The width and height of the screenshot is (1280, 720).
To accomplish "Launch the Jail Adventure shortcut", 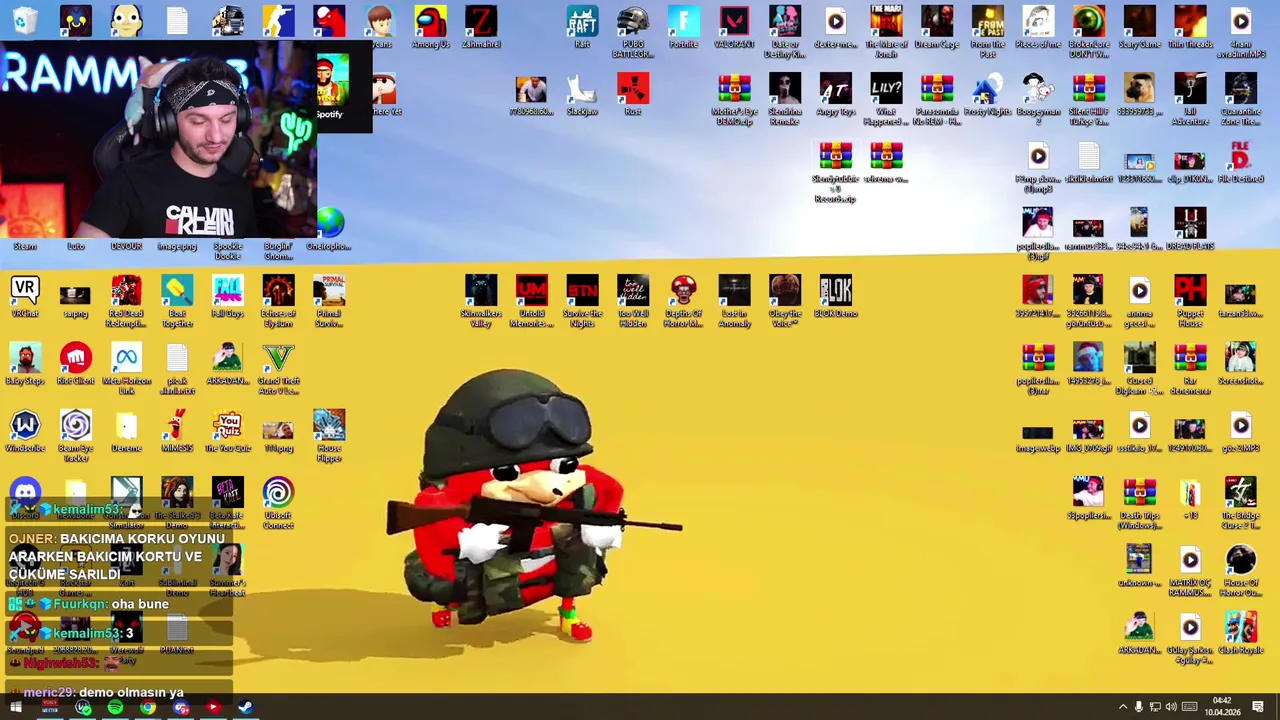I will (x=1190, y=99).
